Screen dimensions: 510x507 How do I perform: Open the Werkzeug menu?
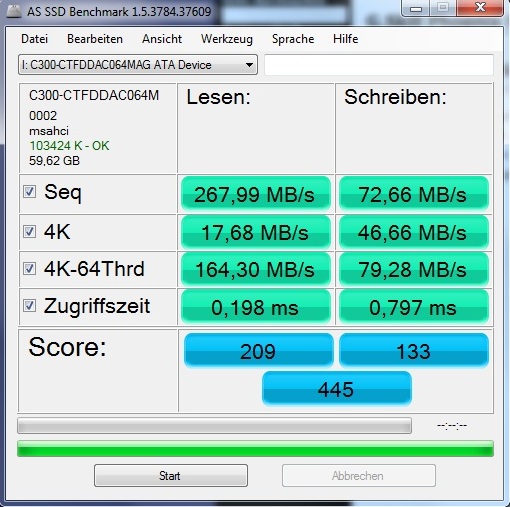coord(227,39)
